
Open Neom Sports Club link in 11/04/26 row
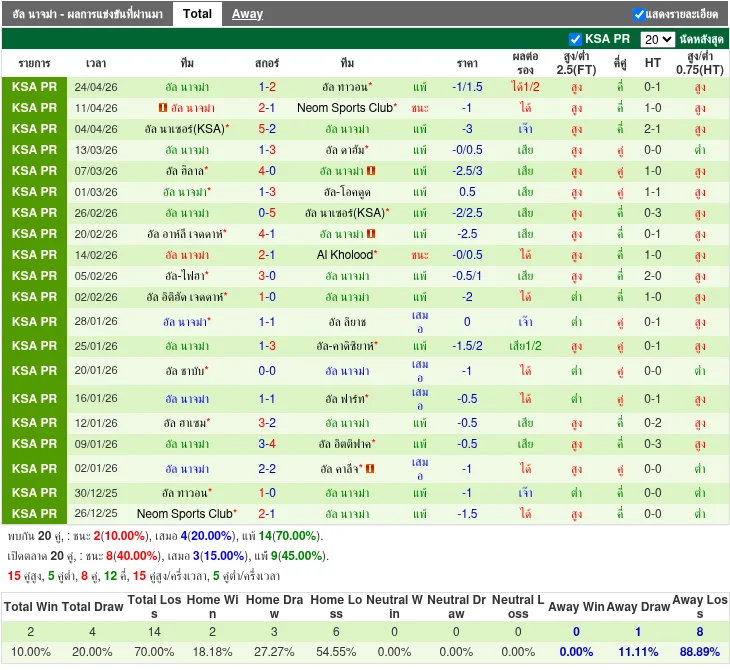pos(345,108)
